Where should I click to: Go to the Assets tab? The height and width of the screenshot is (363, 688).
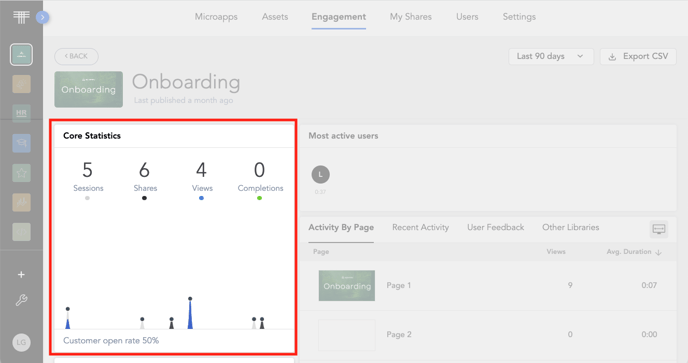pos(275,17)
